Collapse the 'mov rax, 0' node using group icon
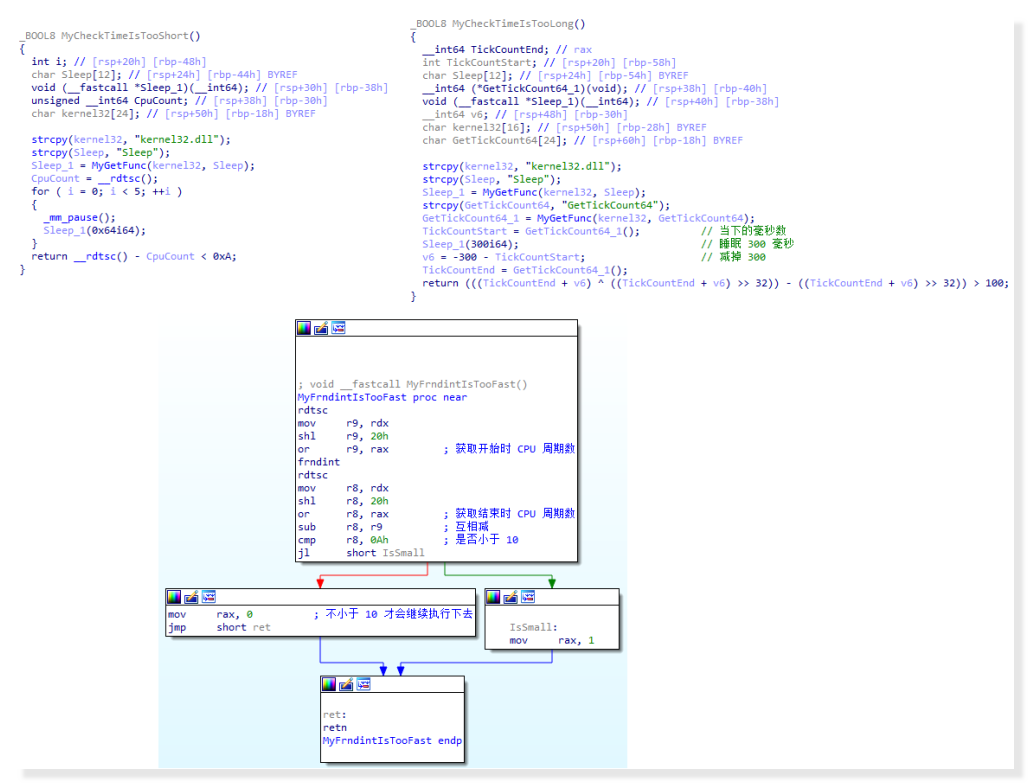The width and height of the screenshot is (1028, 783). point(208,597)
